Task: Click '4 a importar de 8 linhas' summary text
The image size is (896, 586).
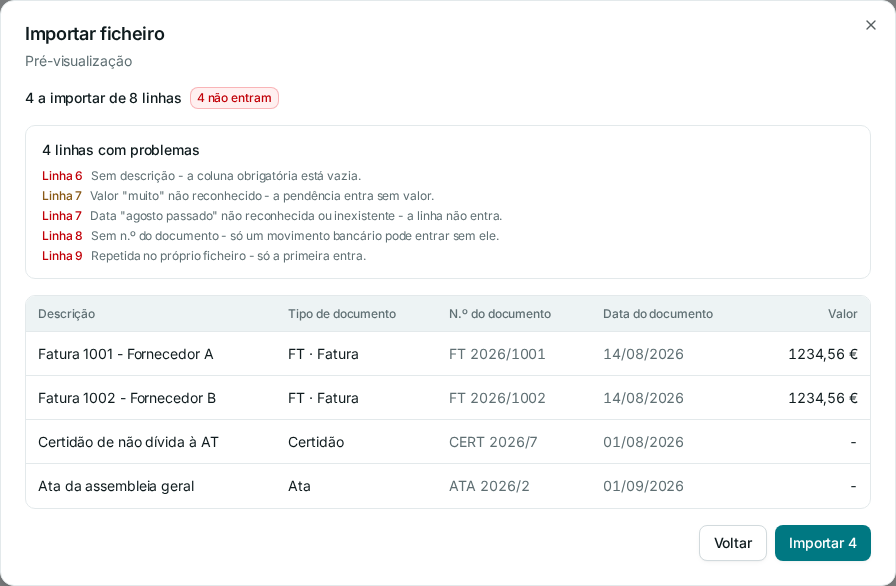Action: (x=103, y=98)
